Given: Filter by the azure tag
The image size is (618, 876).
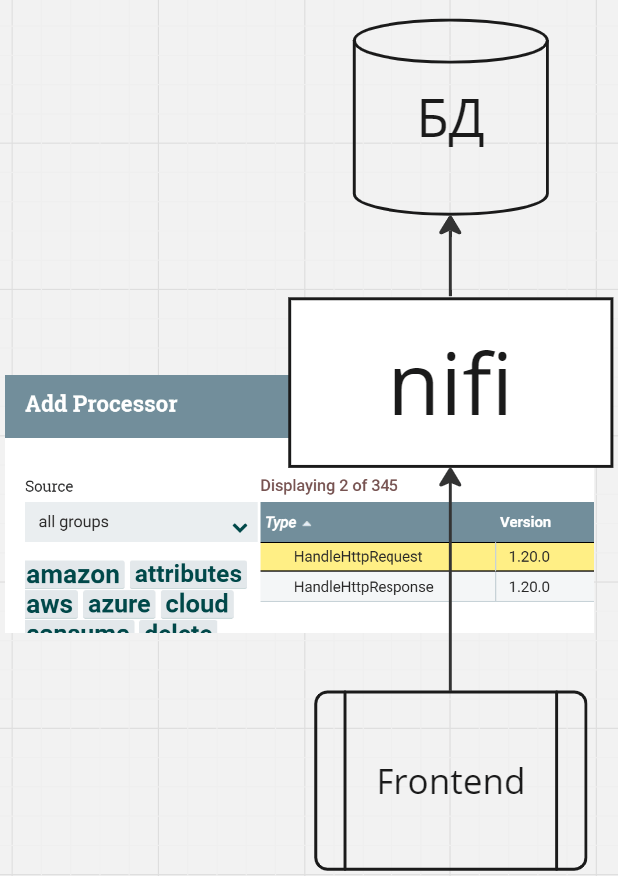Looking at the screenshot, I should (x=119, y=604).
